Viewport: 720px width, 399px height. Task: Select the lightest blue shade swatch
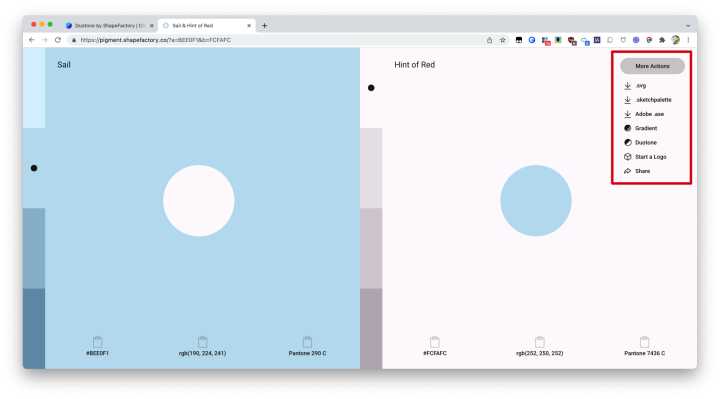(34, 88)
